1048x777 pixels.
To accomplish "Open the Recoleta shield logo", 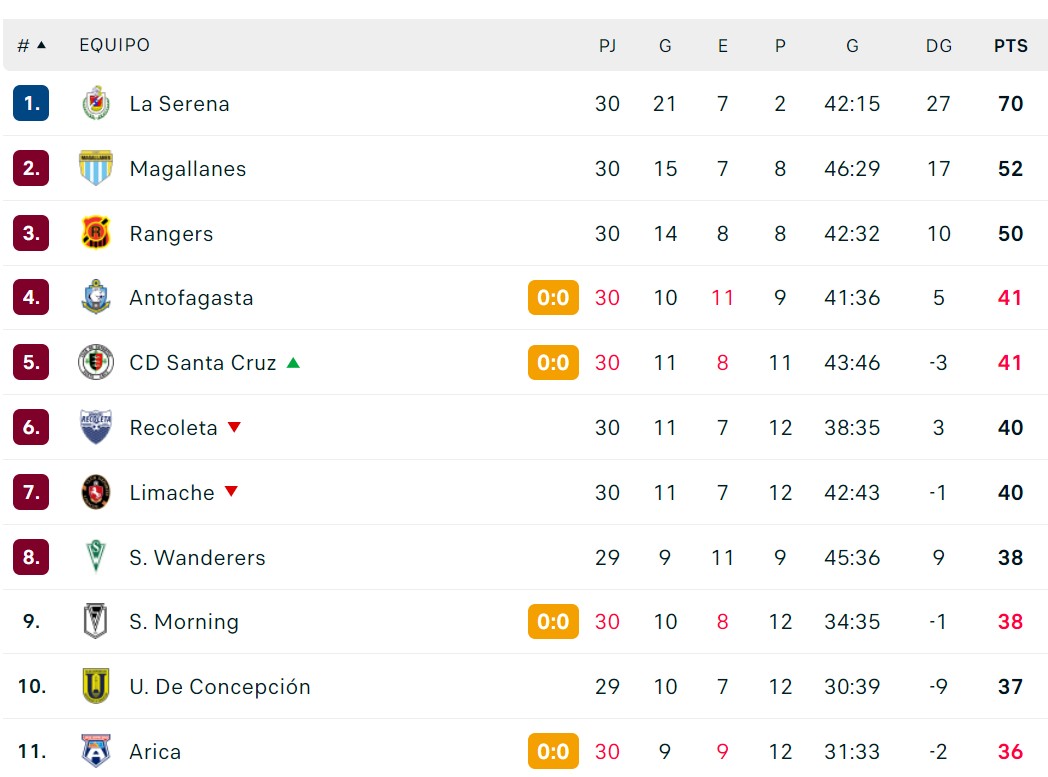I will (96, 427).
